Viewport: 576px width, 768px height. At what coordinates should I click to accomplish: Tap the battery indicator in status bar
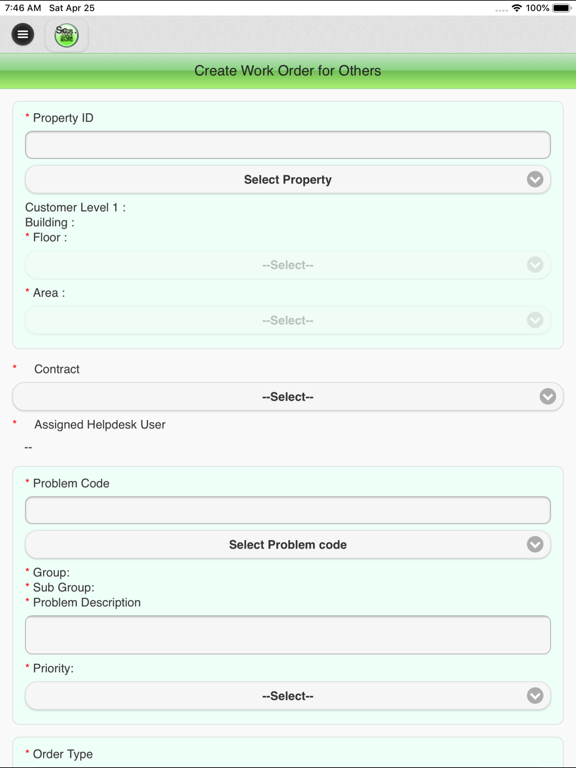click(x=561, y=8)
